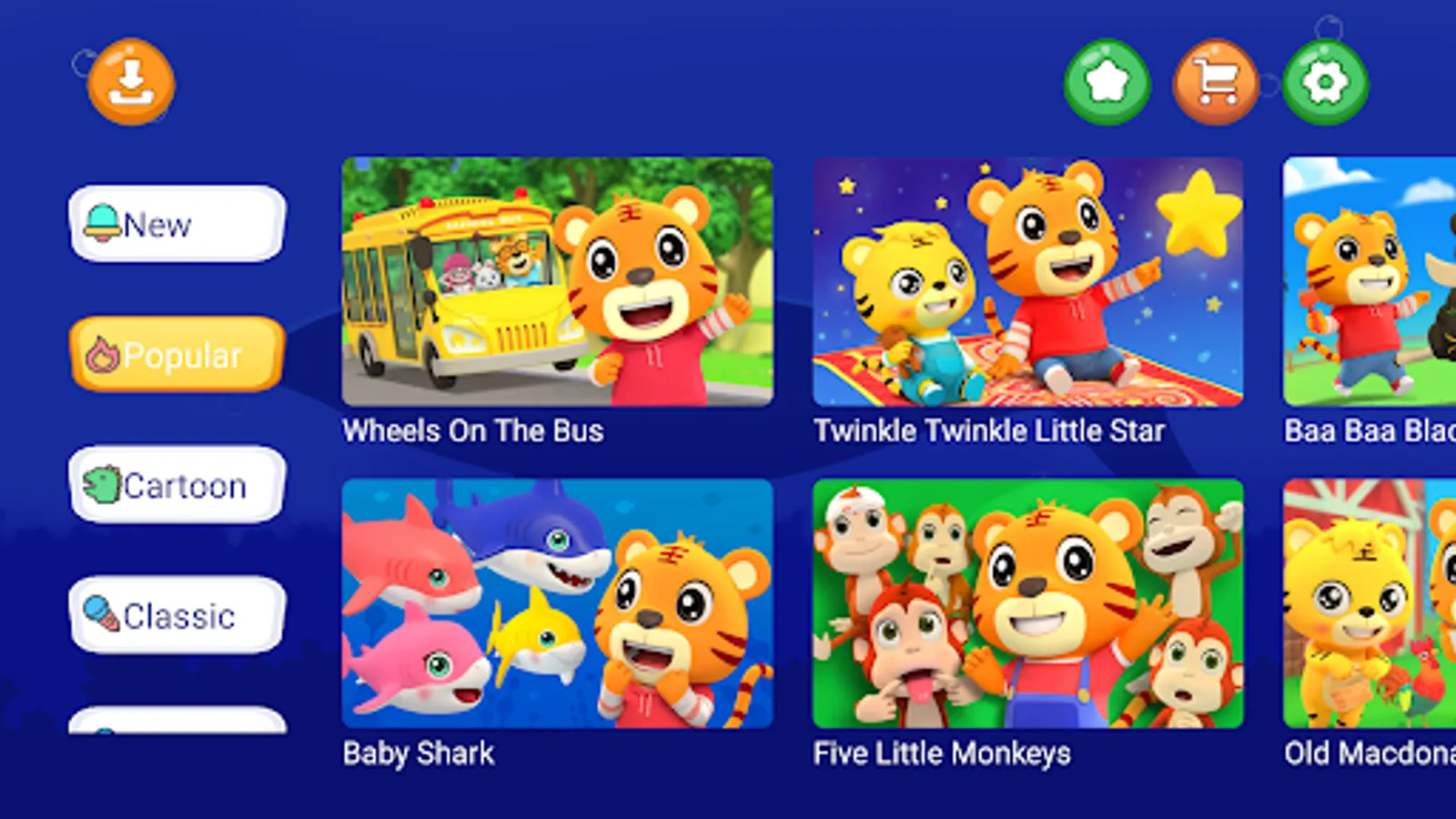This screenshot has height=819, width=1456.
Task: Open the Baa Baa Black Sheep thumbnail
Action: tap(1370, 282)
